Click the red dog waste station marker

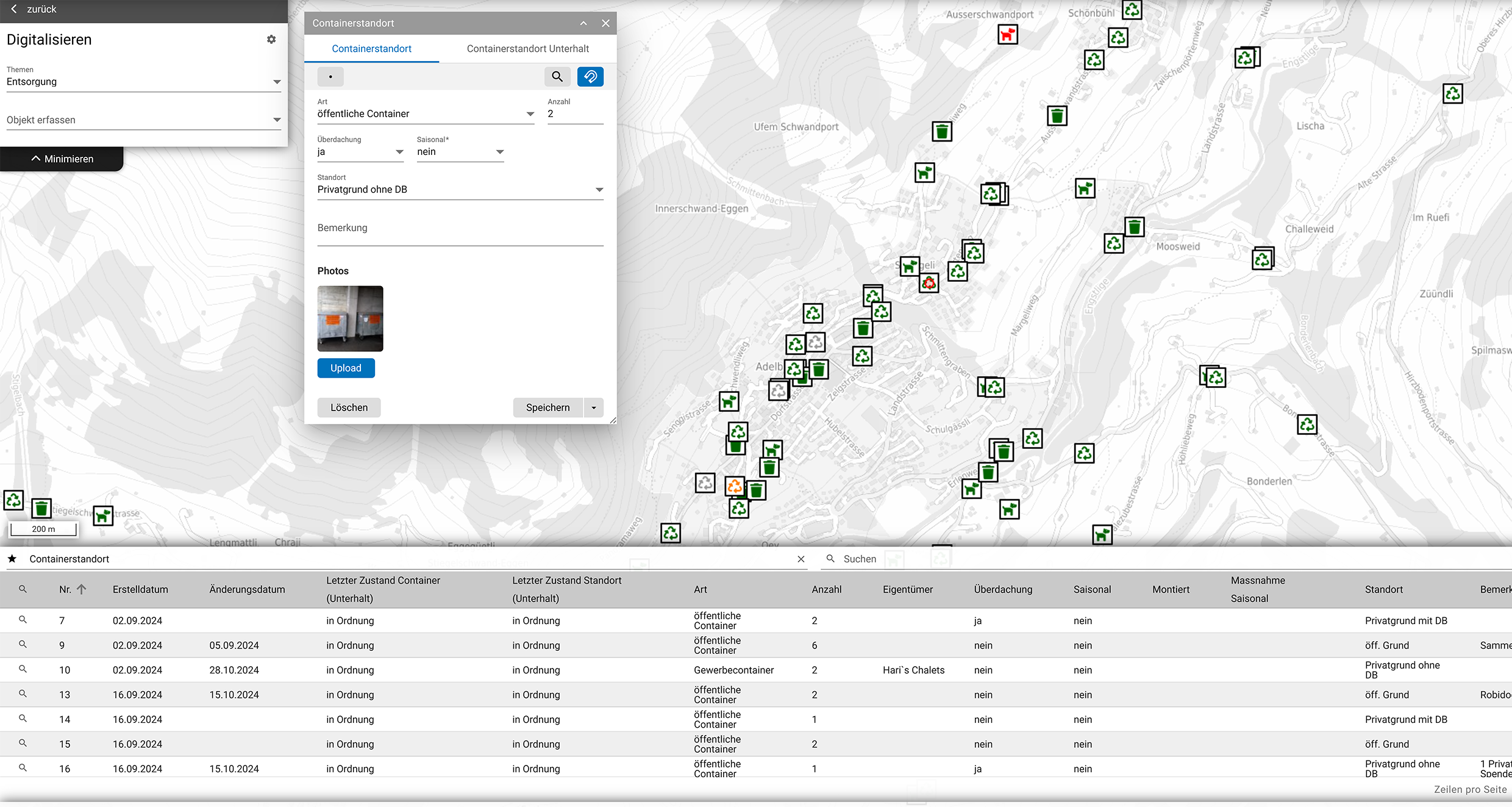click(x=1007, y=35)
